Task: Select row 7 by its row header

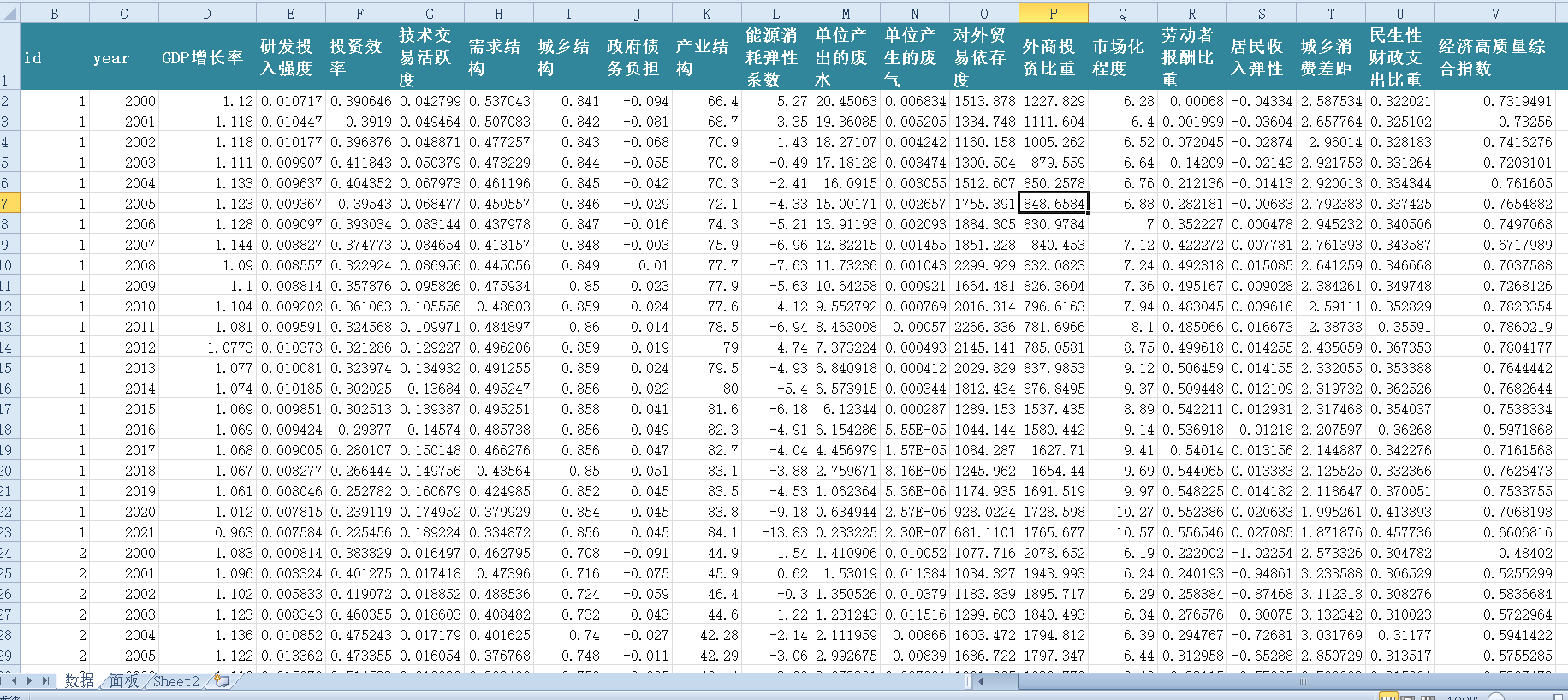Action: pyautogui.click(x=9, y=204)
